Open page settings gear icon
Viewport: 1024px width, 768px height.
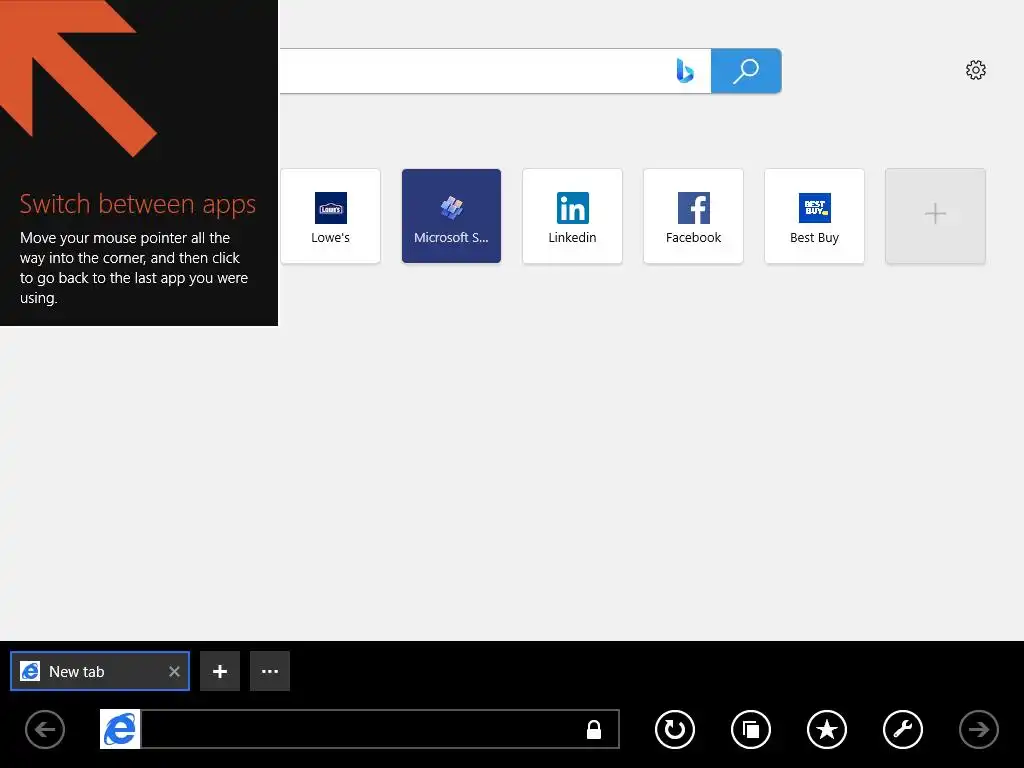976,70
